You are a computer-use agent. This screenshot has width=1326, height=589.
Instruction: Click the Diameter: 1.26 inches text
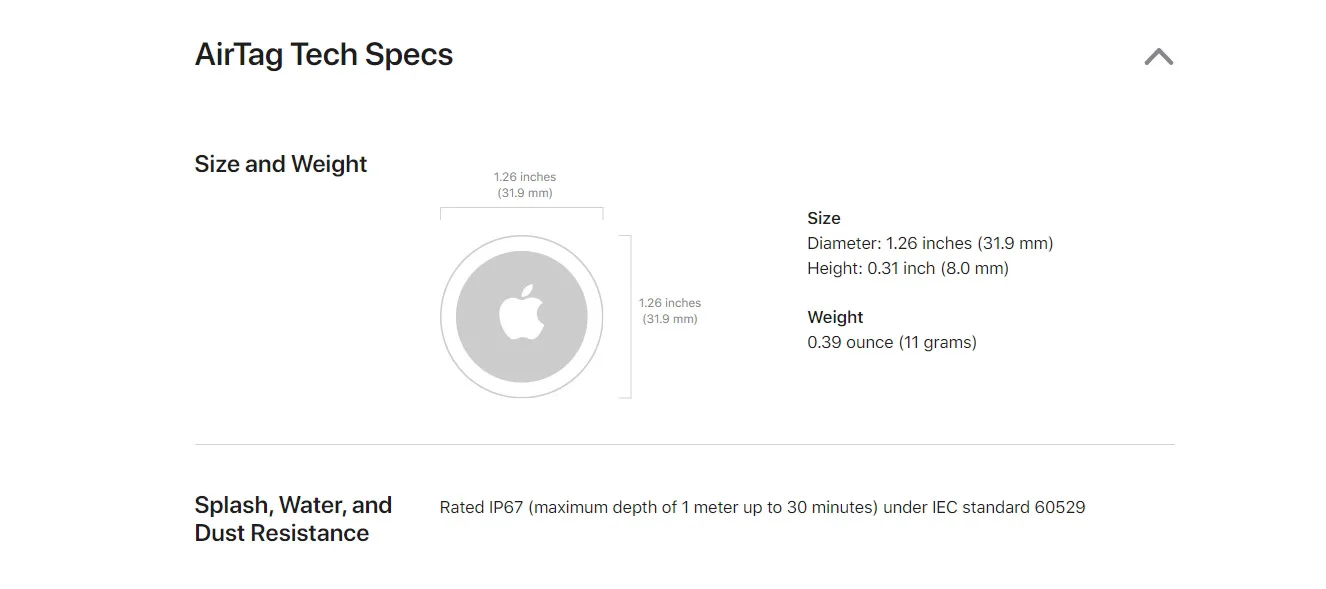click(930, 243)
